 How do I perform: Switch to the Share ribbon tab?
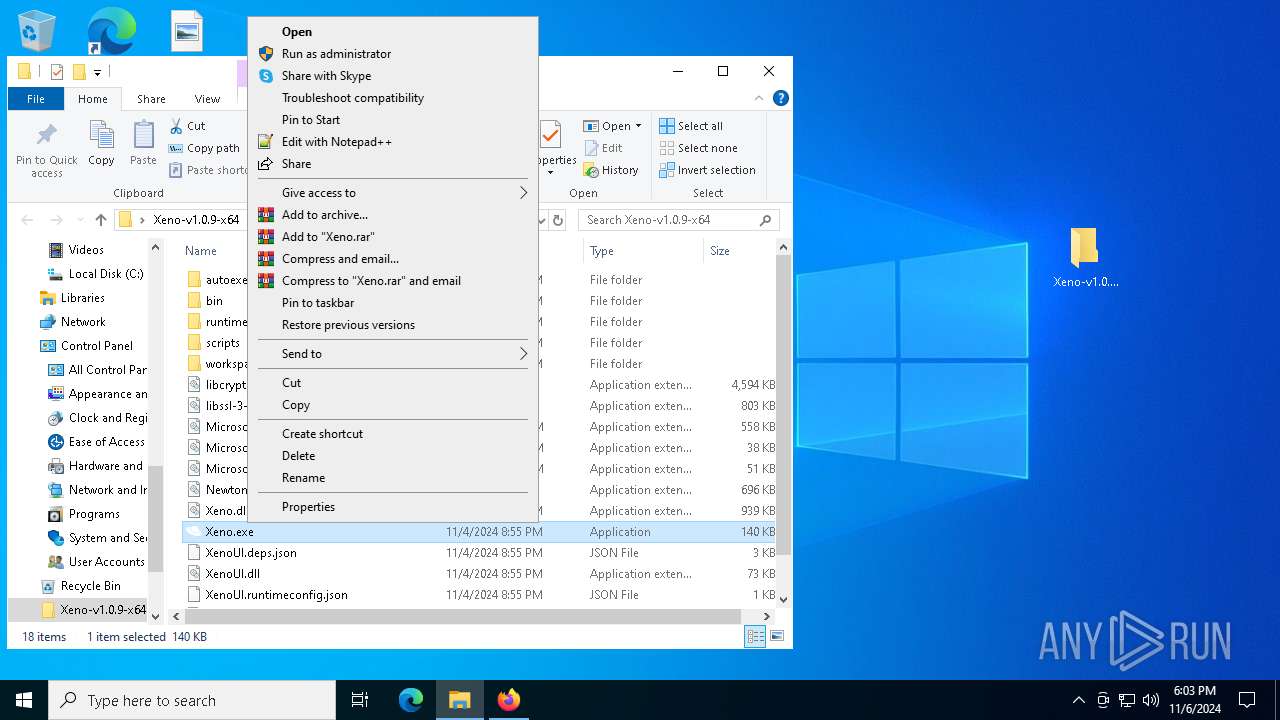point(151,99)
